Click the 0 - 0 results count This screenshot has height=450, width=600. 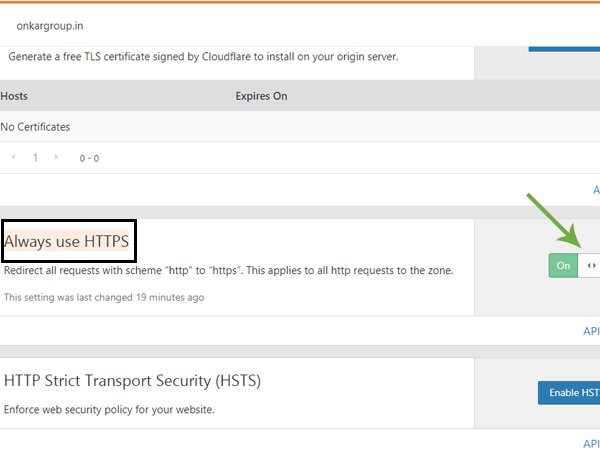(x=89, y=158)
